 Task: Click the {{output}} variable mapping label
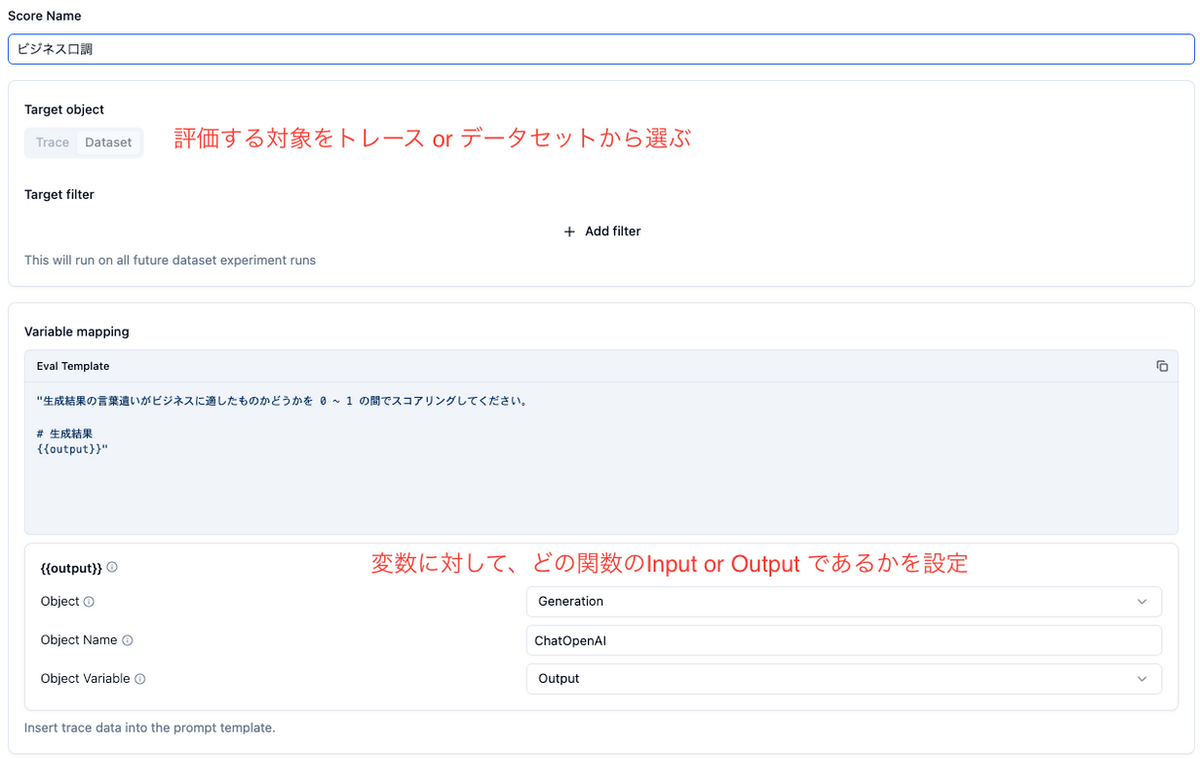(70, 566)
